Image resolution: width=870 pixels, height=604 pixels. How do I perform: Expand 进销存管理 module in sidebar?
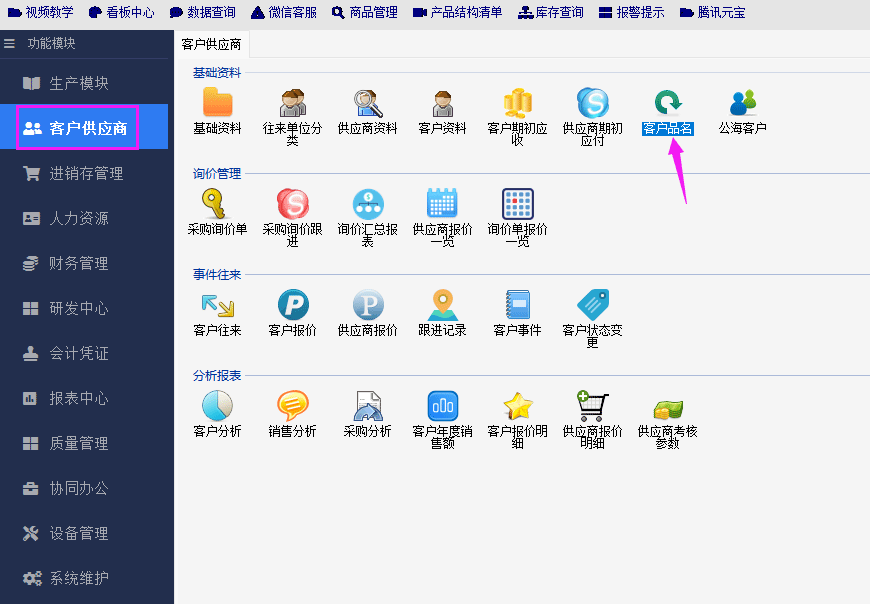(x=85, y=174)
